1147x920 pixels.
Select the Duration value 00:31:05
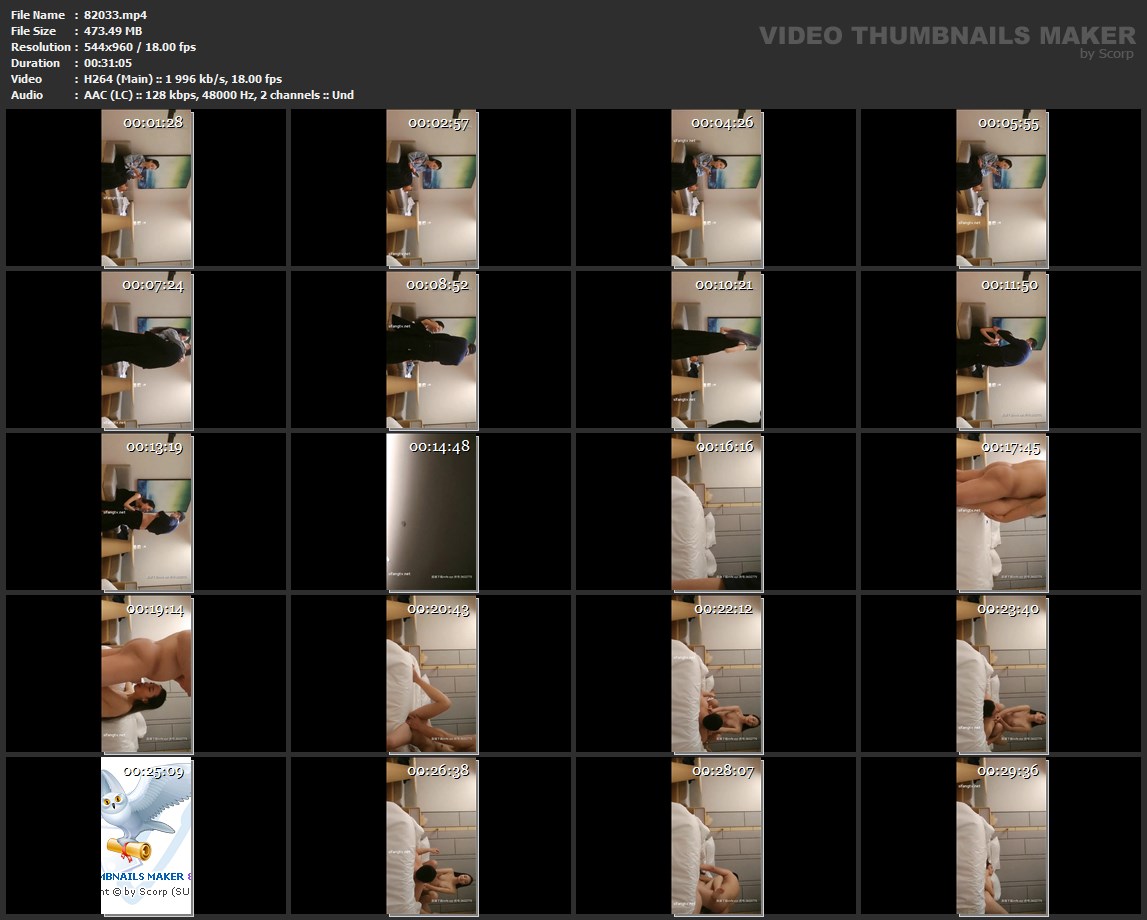[107, 63]
